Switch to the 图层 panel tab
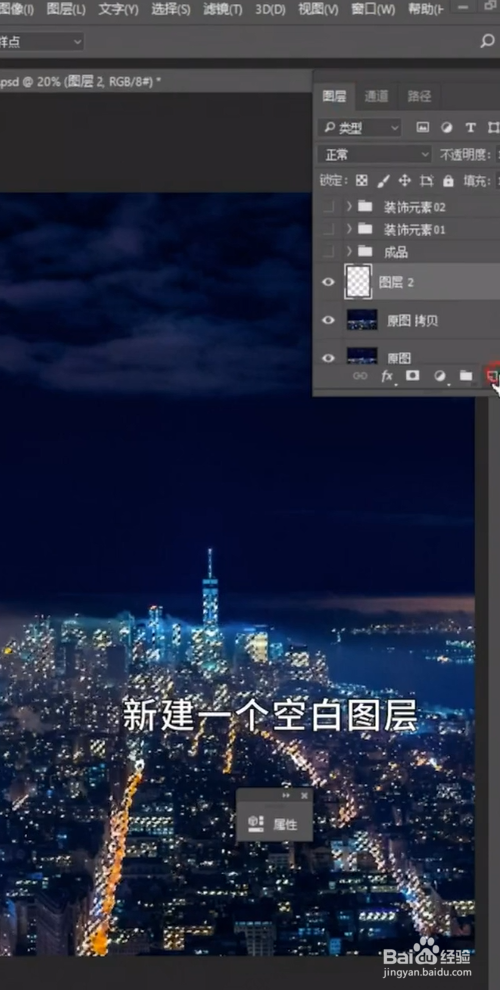500x990 pixels. pyautogui.click(x=335, y=96)
